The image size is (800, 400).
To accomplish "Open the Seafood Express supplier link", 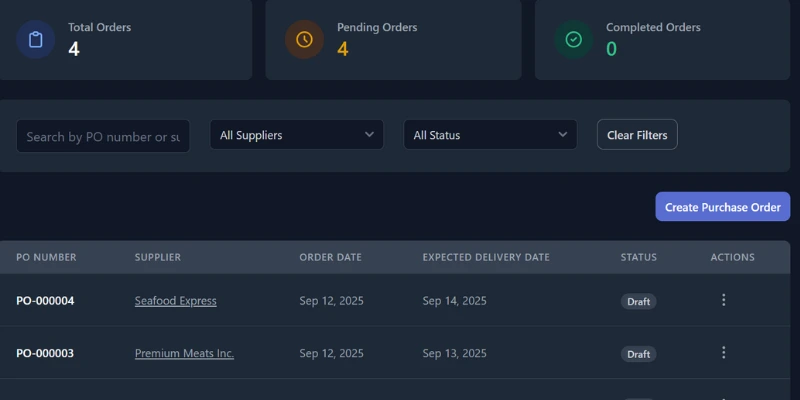I will pyautogui.click(x=175, y=301).
